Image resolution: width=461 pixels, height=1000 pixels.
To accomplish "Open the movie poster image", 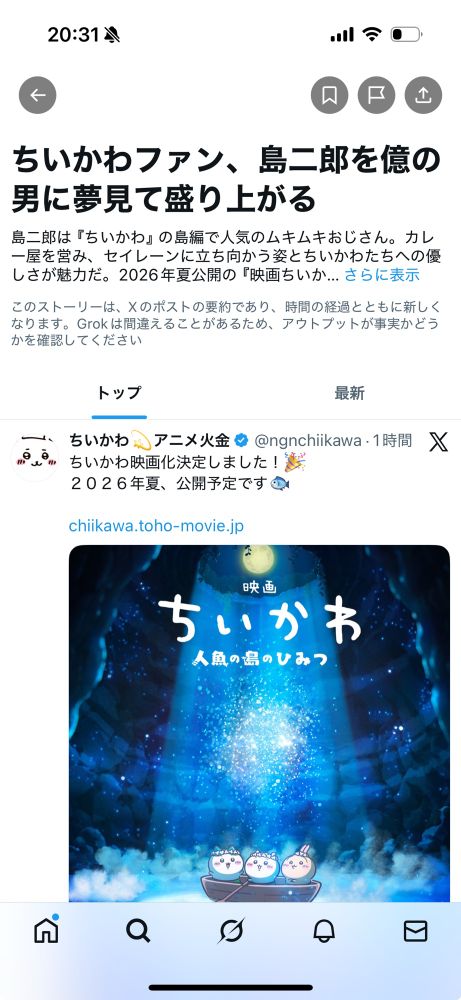I will pos(260,723).
